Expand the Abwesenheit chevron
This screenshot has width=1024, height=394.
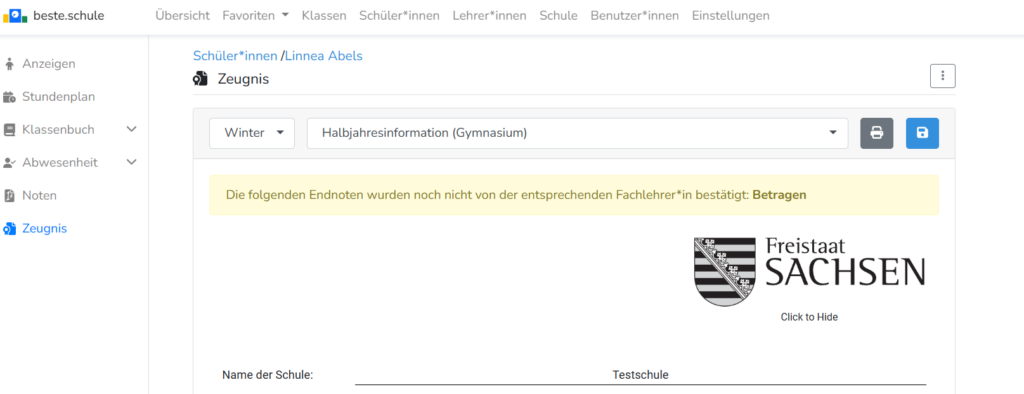pyautogui.click(x=131, y=162)
